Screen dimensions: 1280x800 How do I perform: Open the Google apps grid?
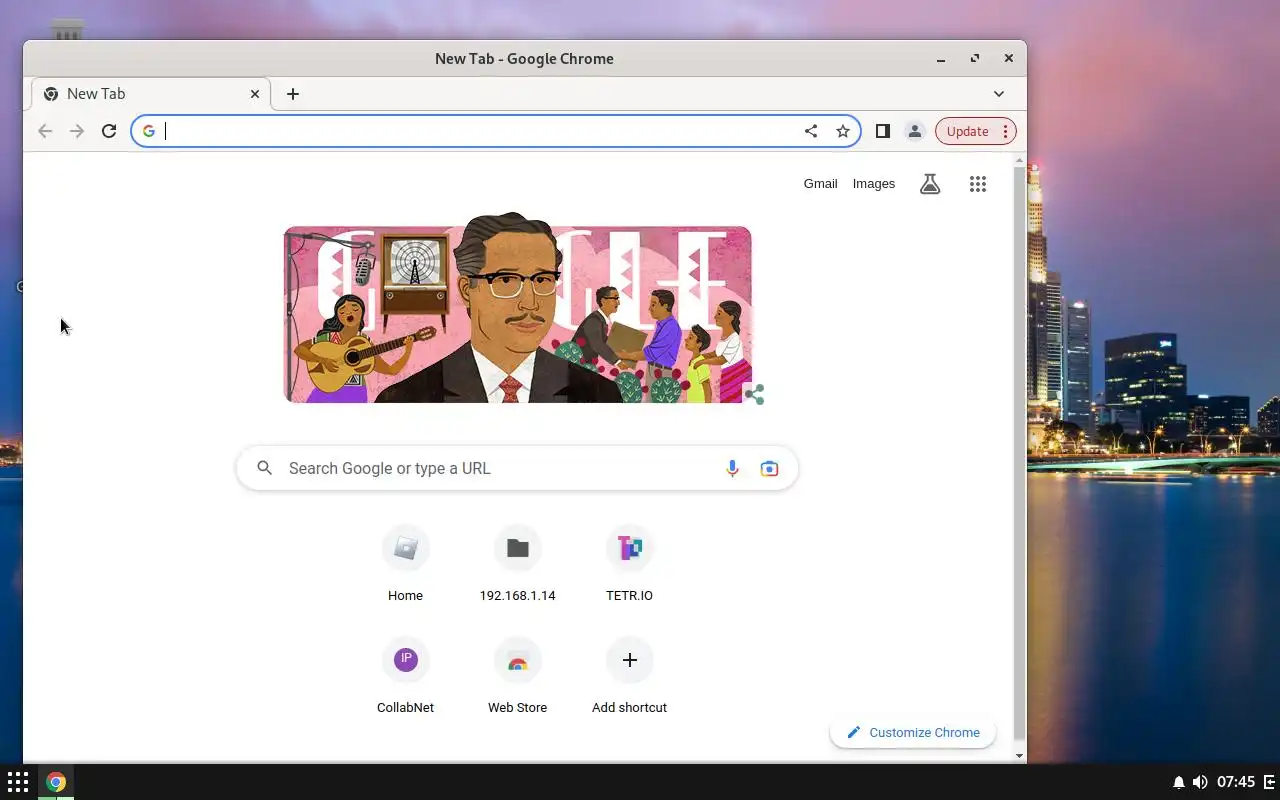[x=978, y=184]
